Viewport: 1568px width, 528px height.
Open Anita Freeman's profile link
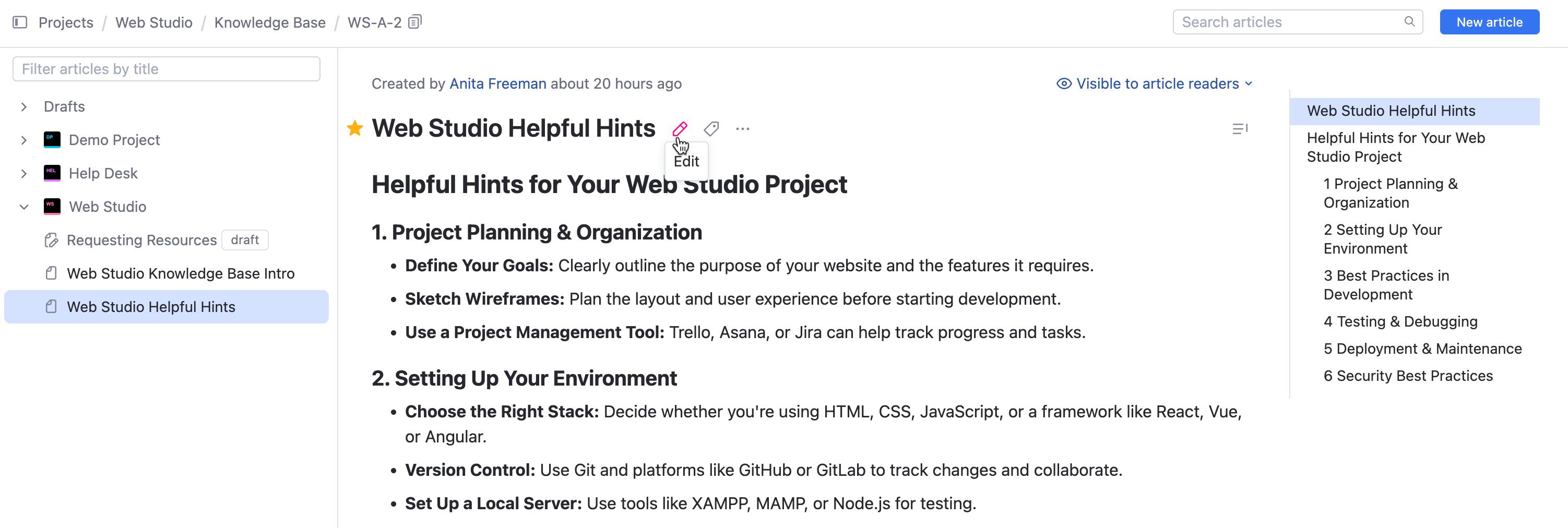click(497, 84)
